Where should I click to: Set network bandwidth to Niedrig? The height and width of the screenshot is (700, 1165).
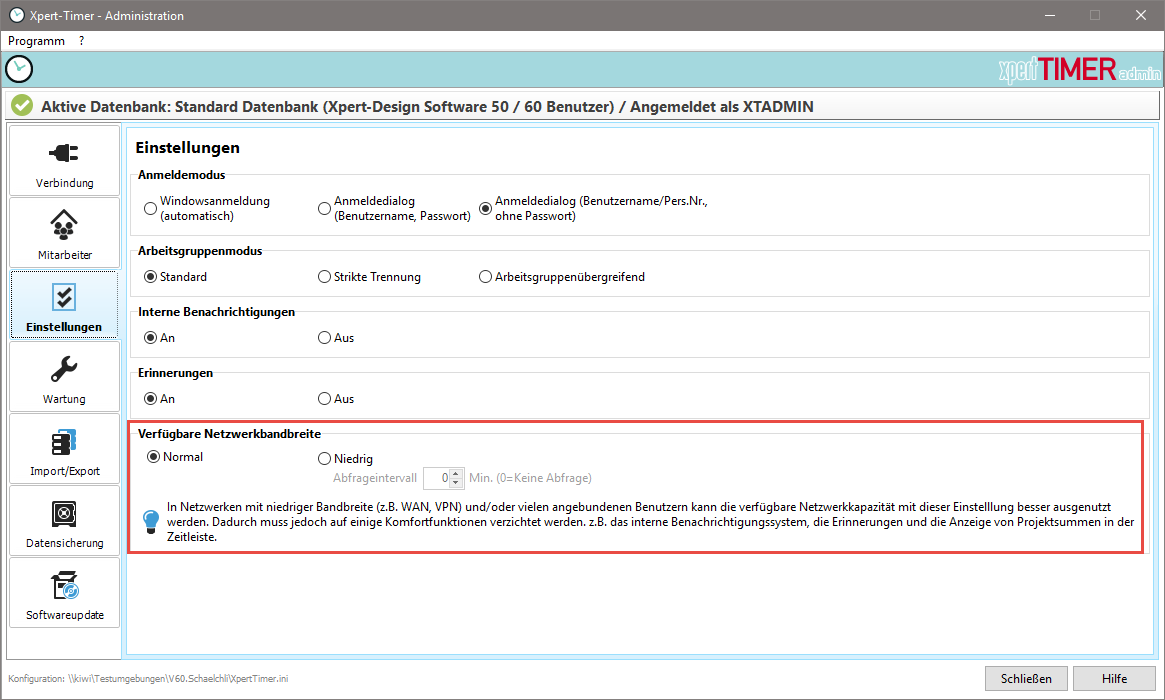pyautogui.click(x=324, y=459)
